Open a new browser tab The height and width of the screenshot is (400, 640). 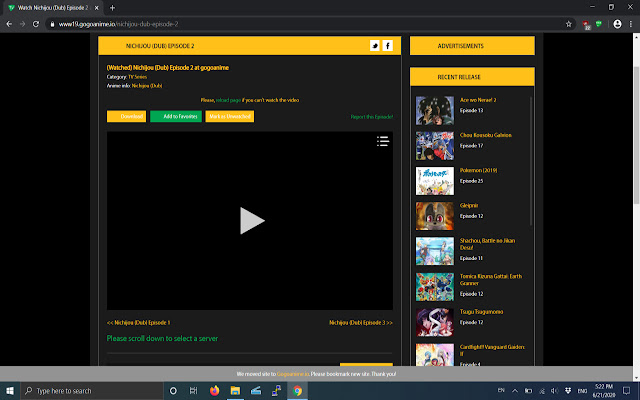click(112, 7)
